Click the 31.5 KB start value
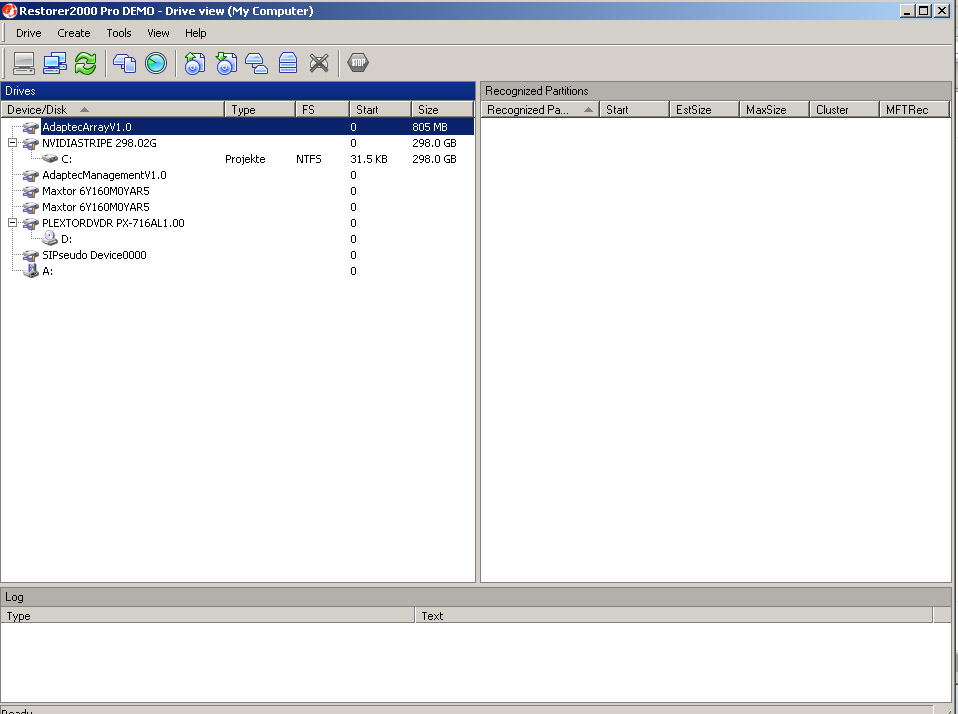Image resolution: width=958 pixels, height=714 pixels. coord(368,159)
